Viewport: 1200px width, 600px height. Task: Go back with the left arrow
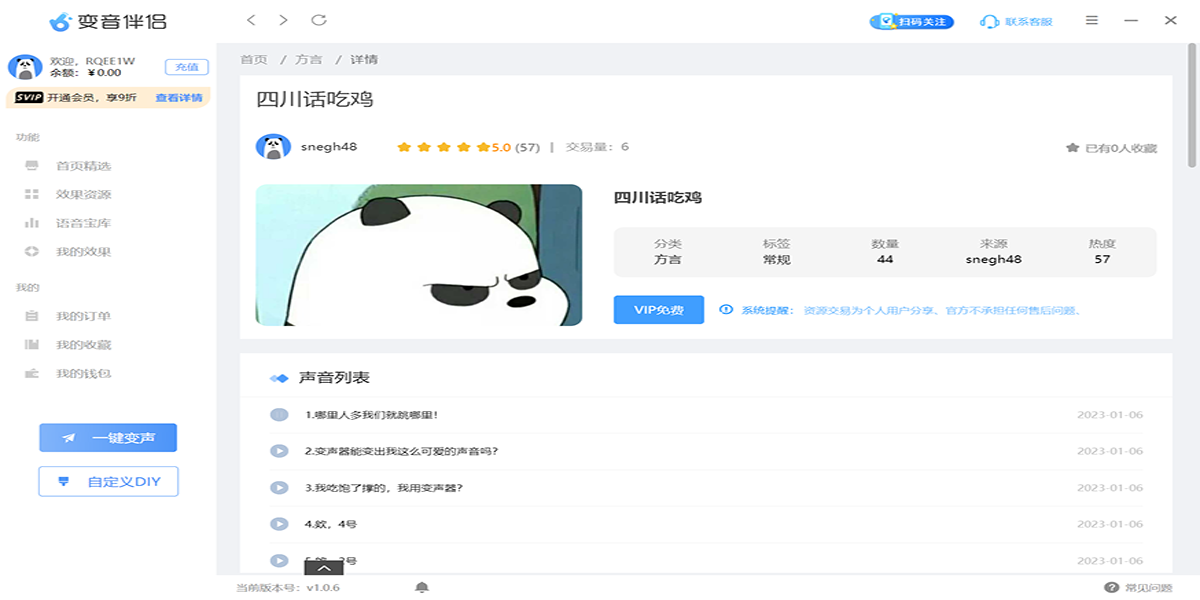click(x=251, y=20)
